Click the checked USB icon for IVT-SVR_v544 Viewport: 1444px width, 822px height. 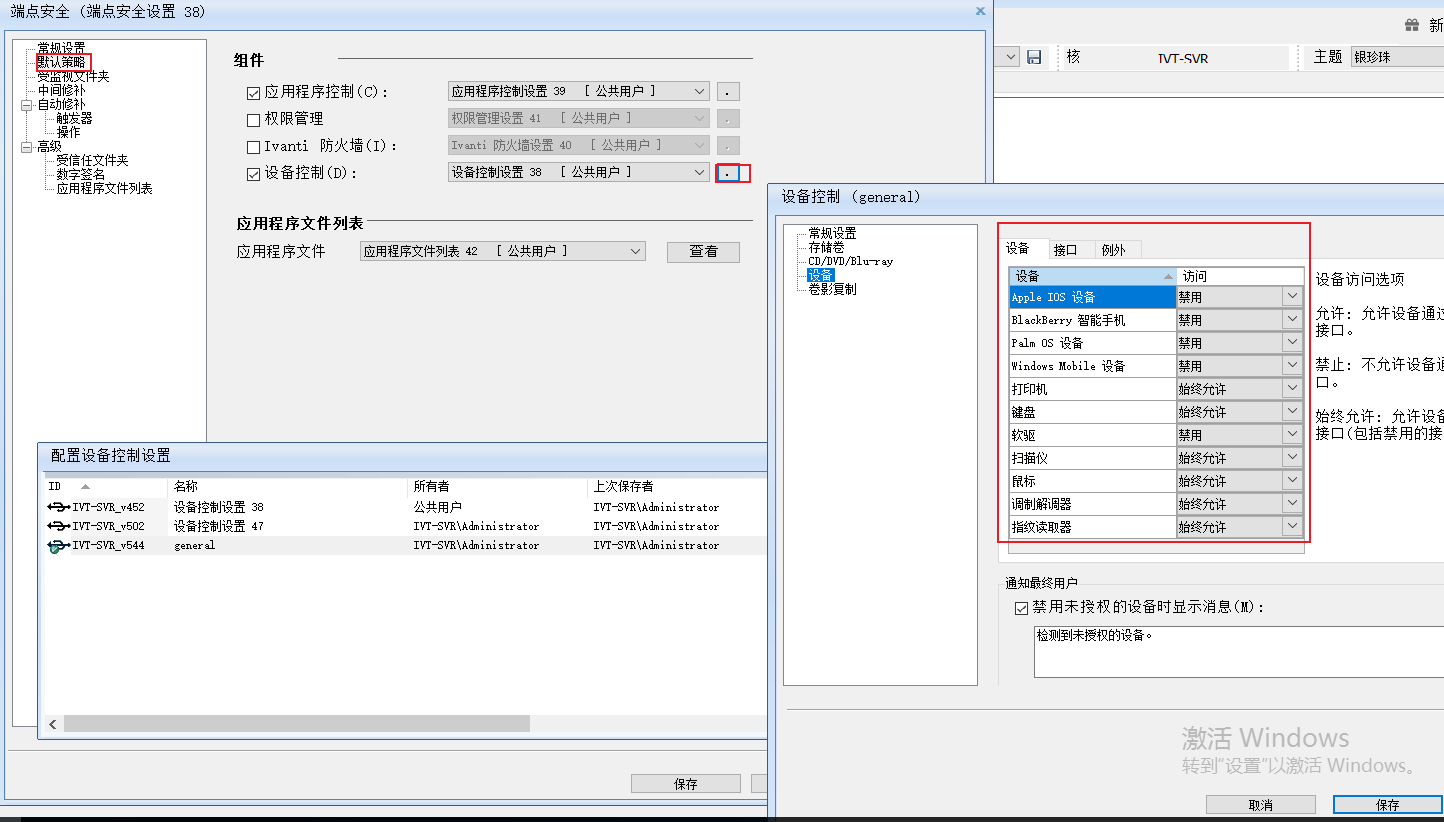58,546
